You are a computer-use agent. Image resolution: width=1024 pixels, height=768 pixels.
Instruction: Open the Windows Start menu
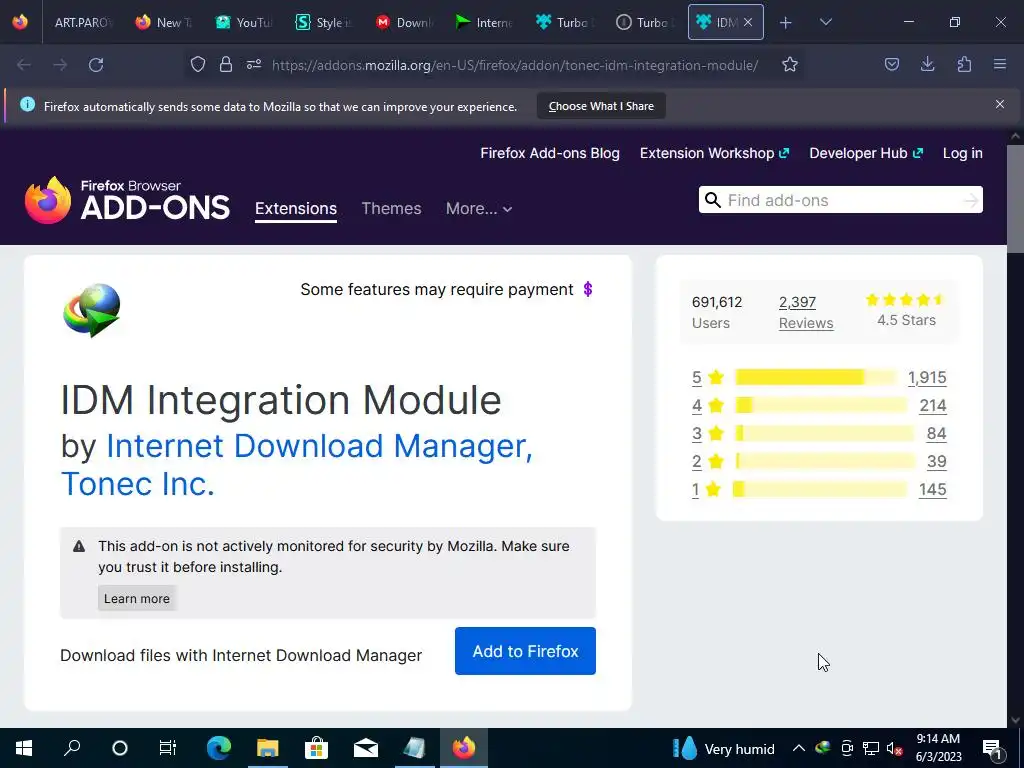coord(24,748)
